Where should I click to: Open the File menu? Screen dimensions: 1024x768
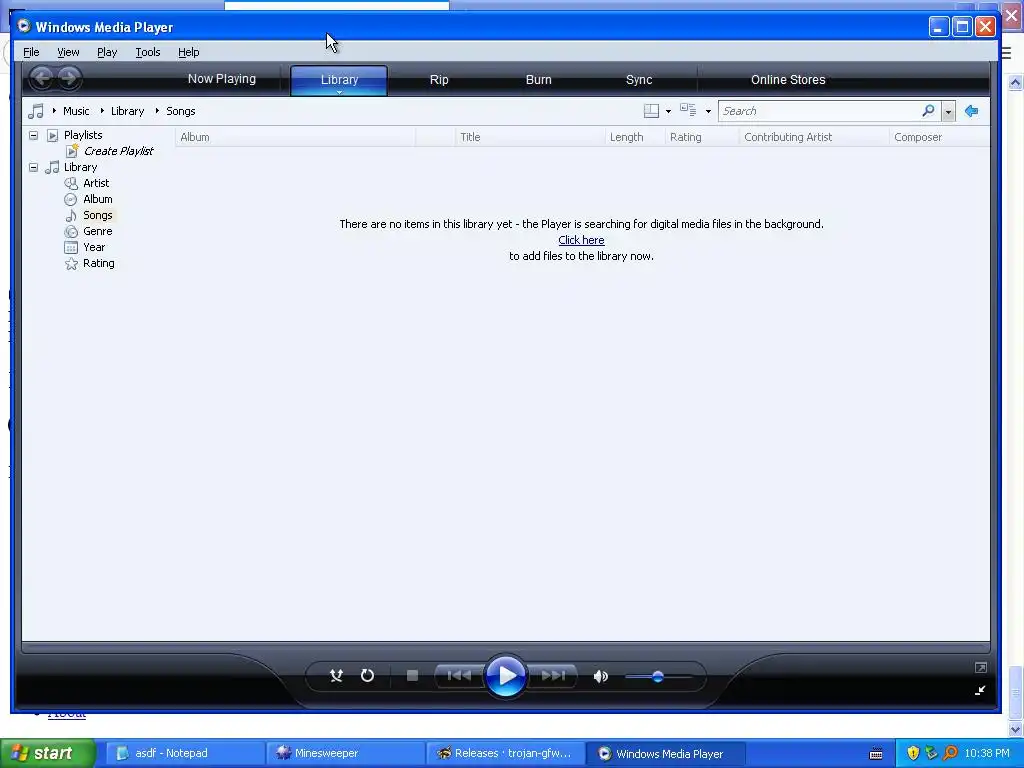(x=31, y=52)
